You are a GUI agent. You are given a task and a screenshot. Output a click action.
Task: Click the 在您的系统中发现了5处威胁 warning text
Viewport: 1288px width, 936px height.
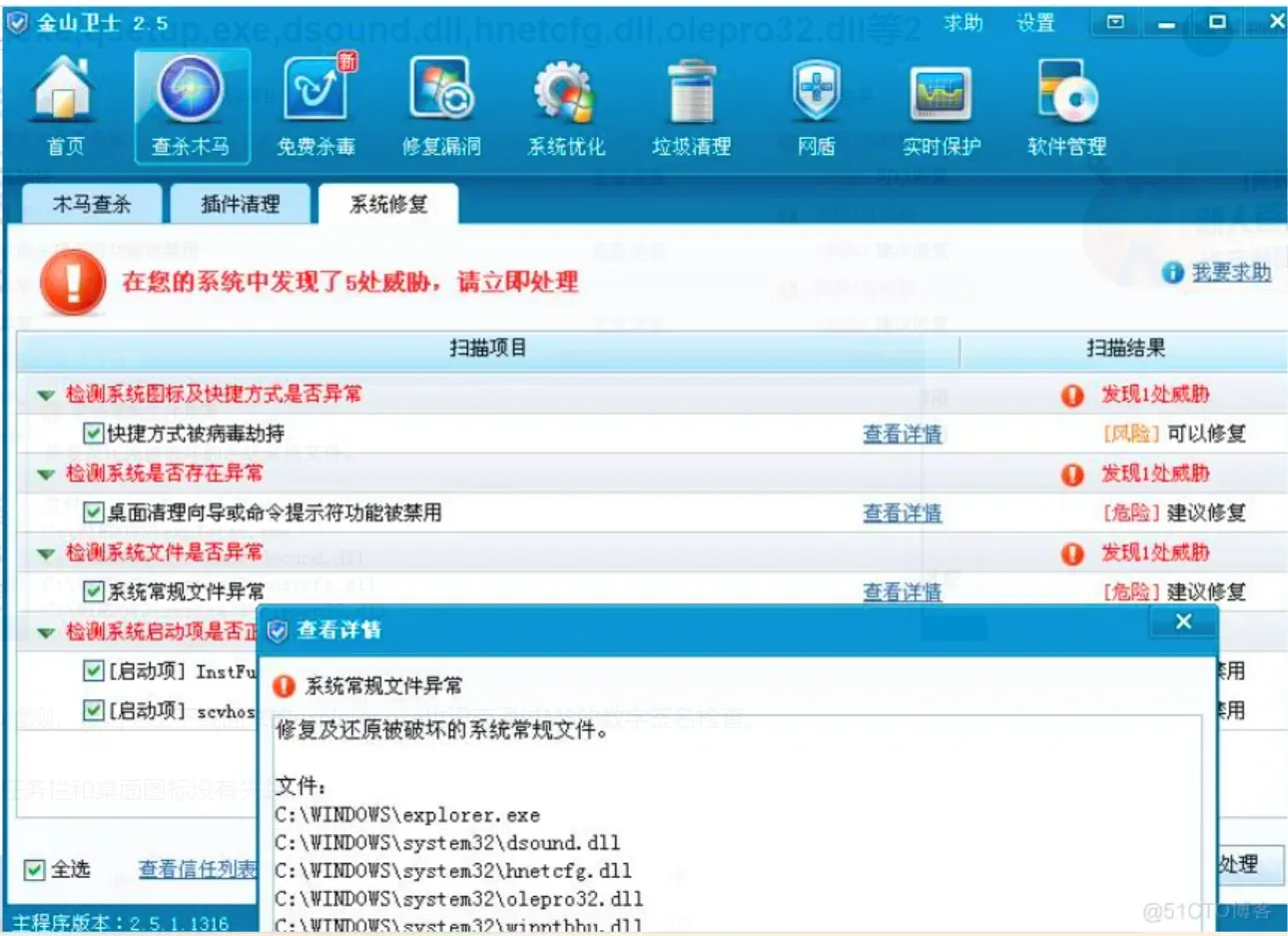[x=350, y=283]
